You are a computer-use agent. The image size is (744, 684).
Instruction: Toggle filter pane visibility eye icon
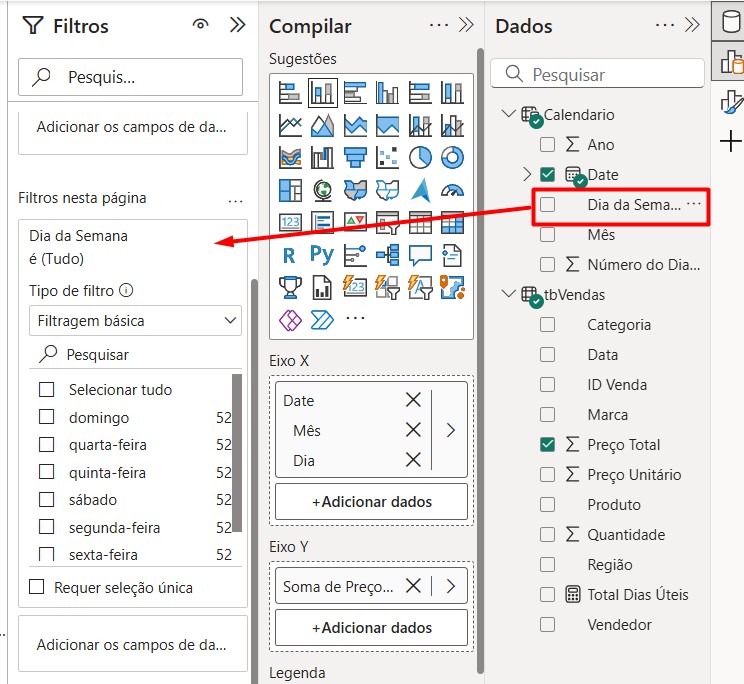[201, 24]
